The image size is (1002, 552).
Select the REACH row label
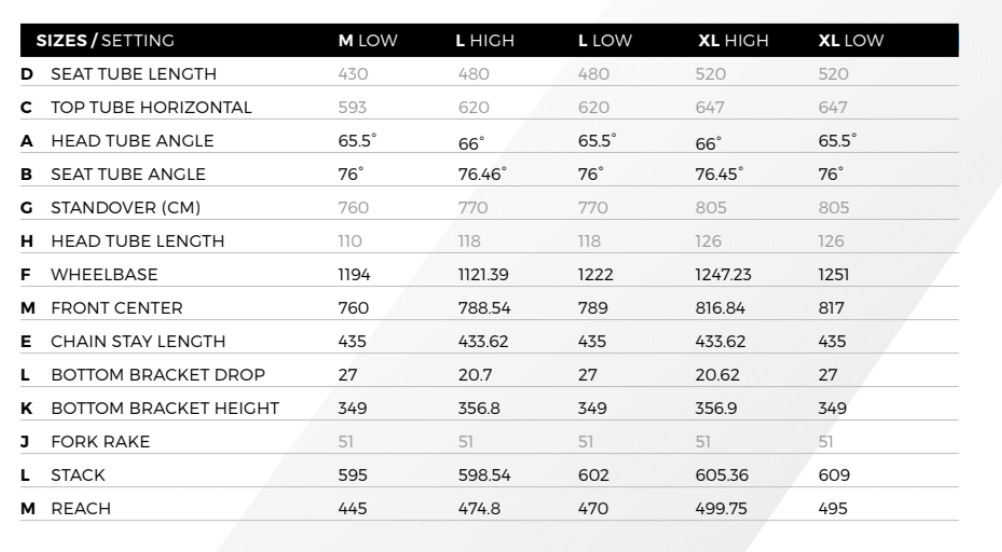pos(81,508)
